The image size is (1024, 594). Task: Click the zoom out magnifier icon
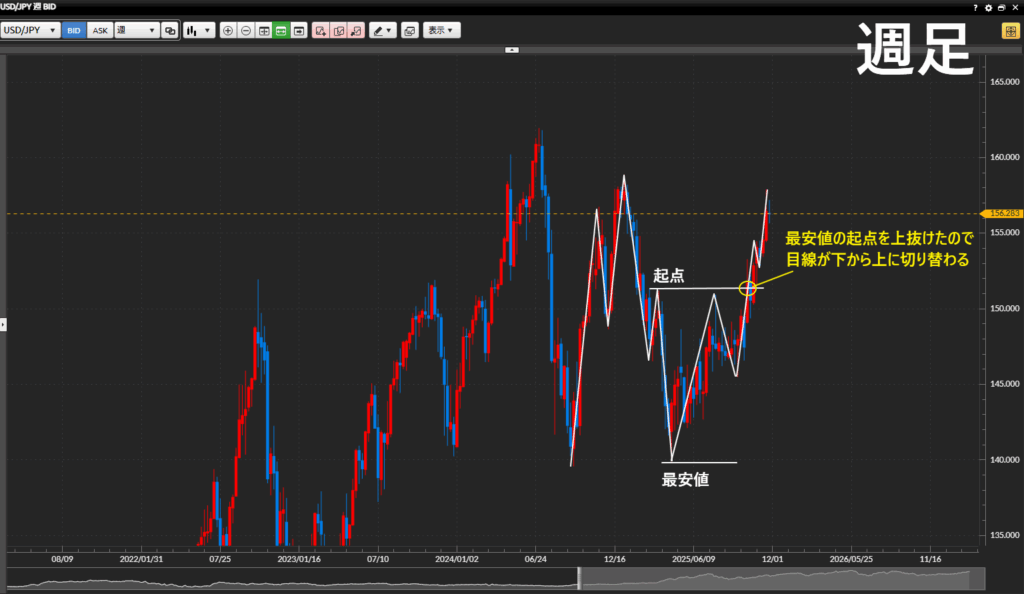click(246, 31)
